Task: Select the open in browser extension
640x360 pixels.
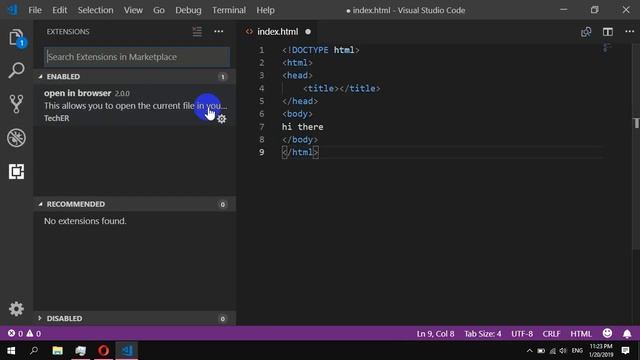Action: (134, 105)
